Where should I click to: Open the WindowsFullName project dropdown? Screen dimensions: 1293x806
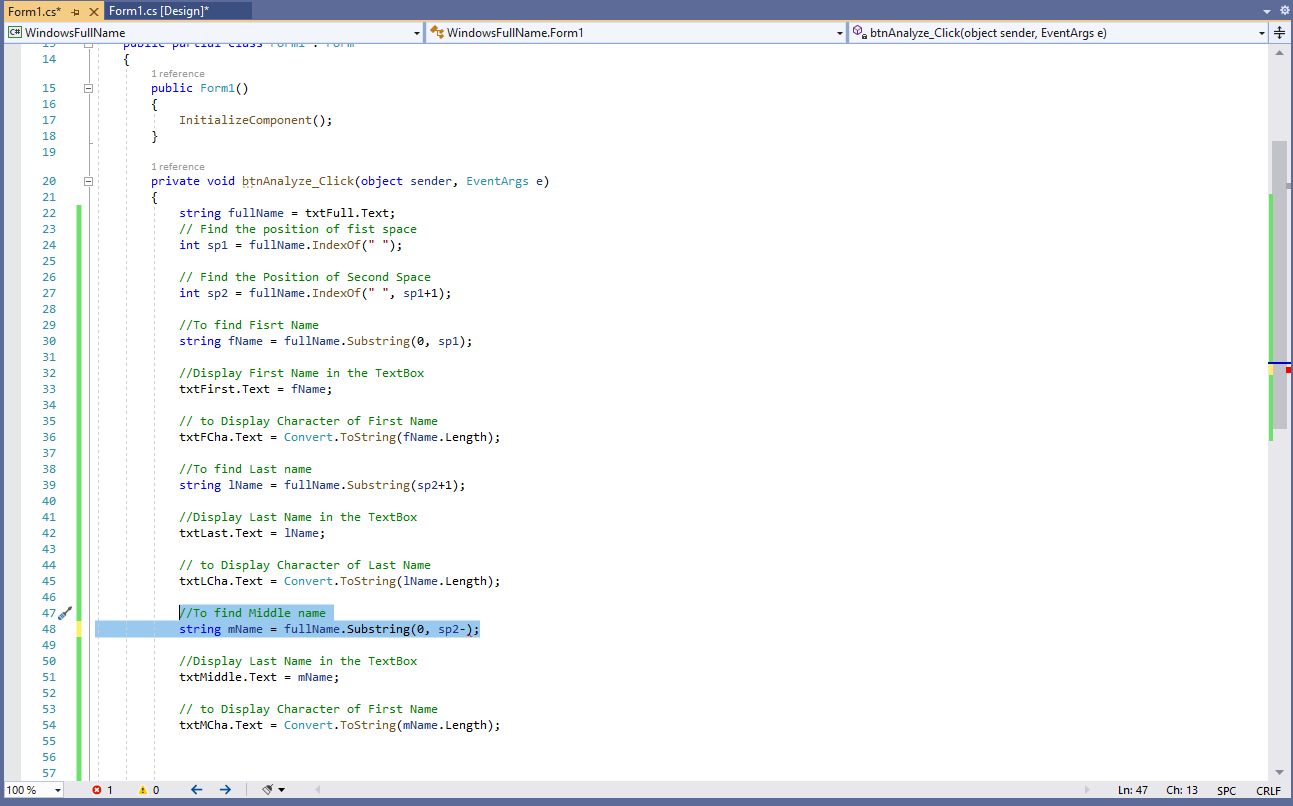click(x=416, y=33)
